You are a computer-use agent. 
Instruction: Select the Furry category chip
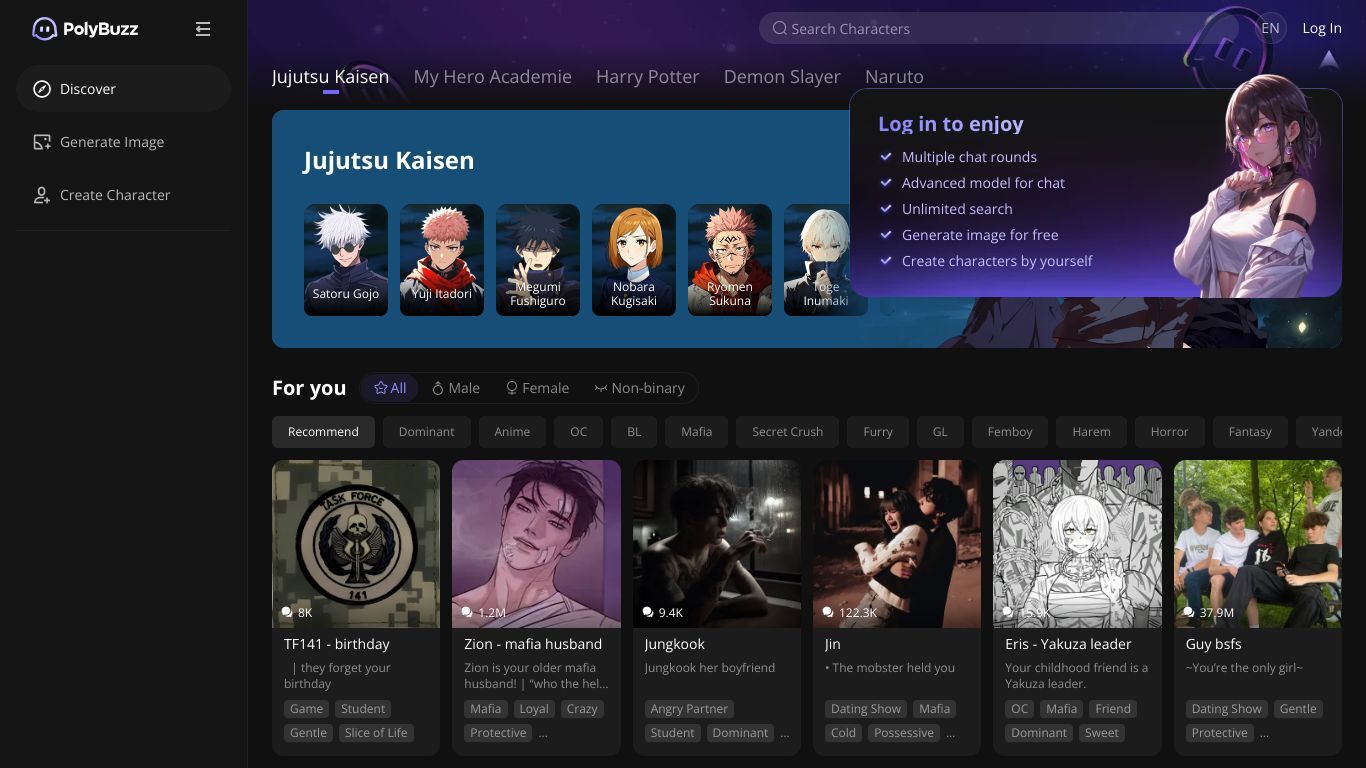tap(878, 432)
